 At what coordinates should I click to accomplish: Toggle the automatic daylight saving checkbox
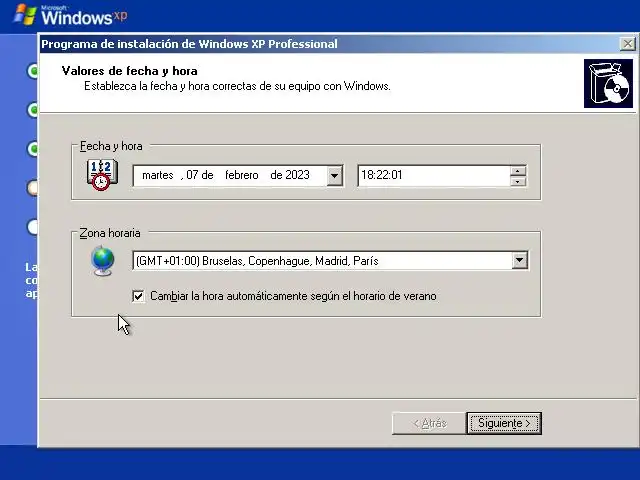pos(138,296)
